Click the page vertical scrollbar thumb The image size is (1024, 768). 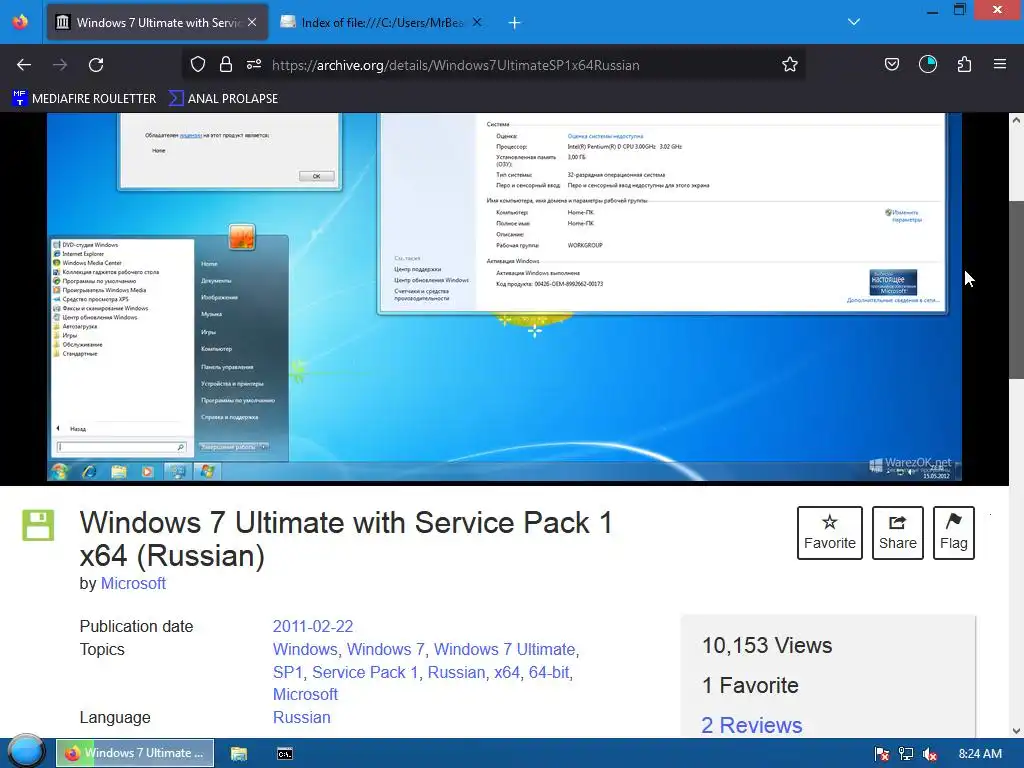(x=1016, y=289)
